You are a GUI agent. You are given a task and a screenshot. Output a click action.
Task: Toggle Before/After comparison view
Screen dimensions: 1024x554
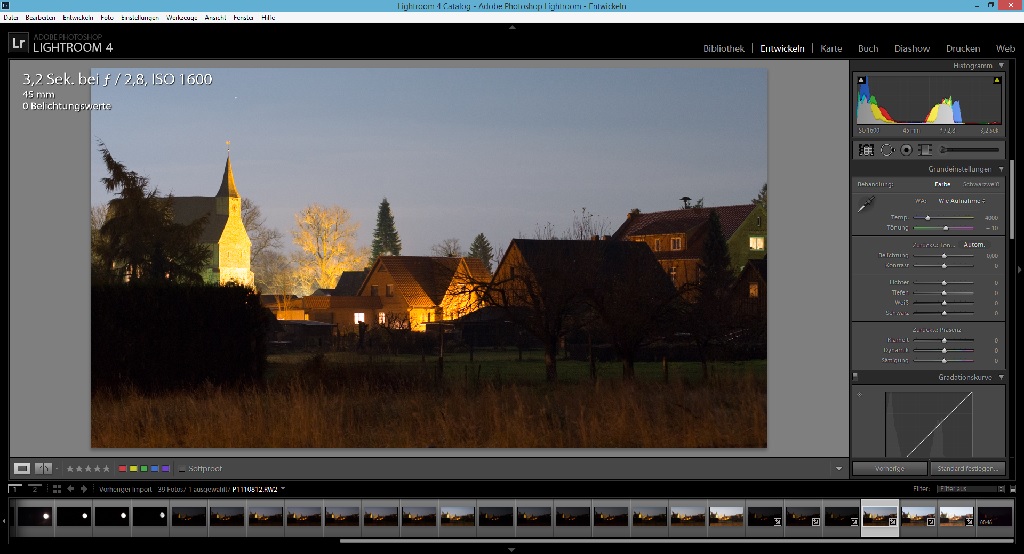click(43, 468)
